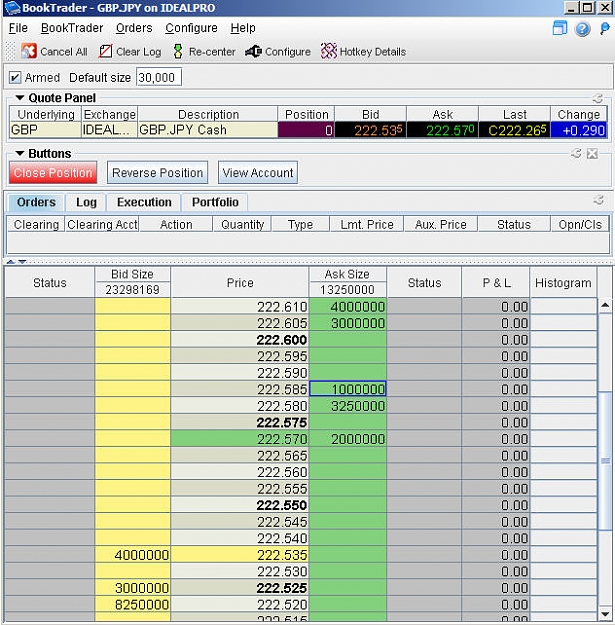Click the ladder scrollbar down arrow
615x625 pixels.
tap(605, 614)
